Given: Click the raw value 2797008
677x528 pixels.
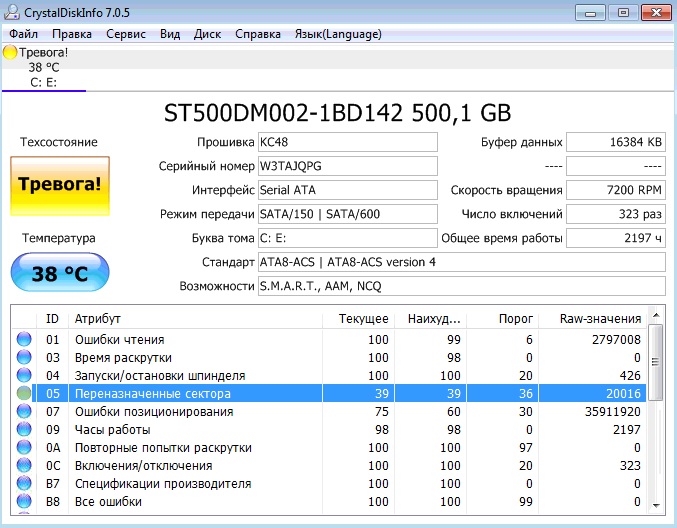Looking at the screenshot, I should coord(616,339).
